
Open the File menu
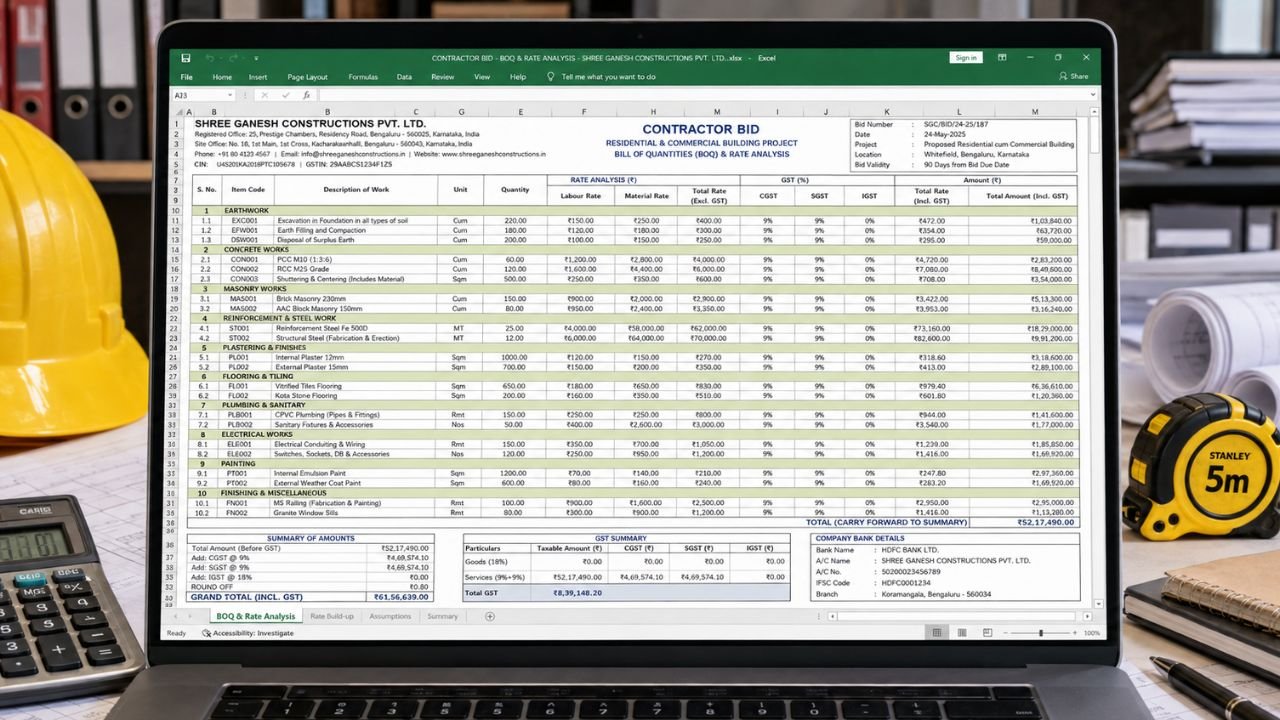[x=187, y=77]
